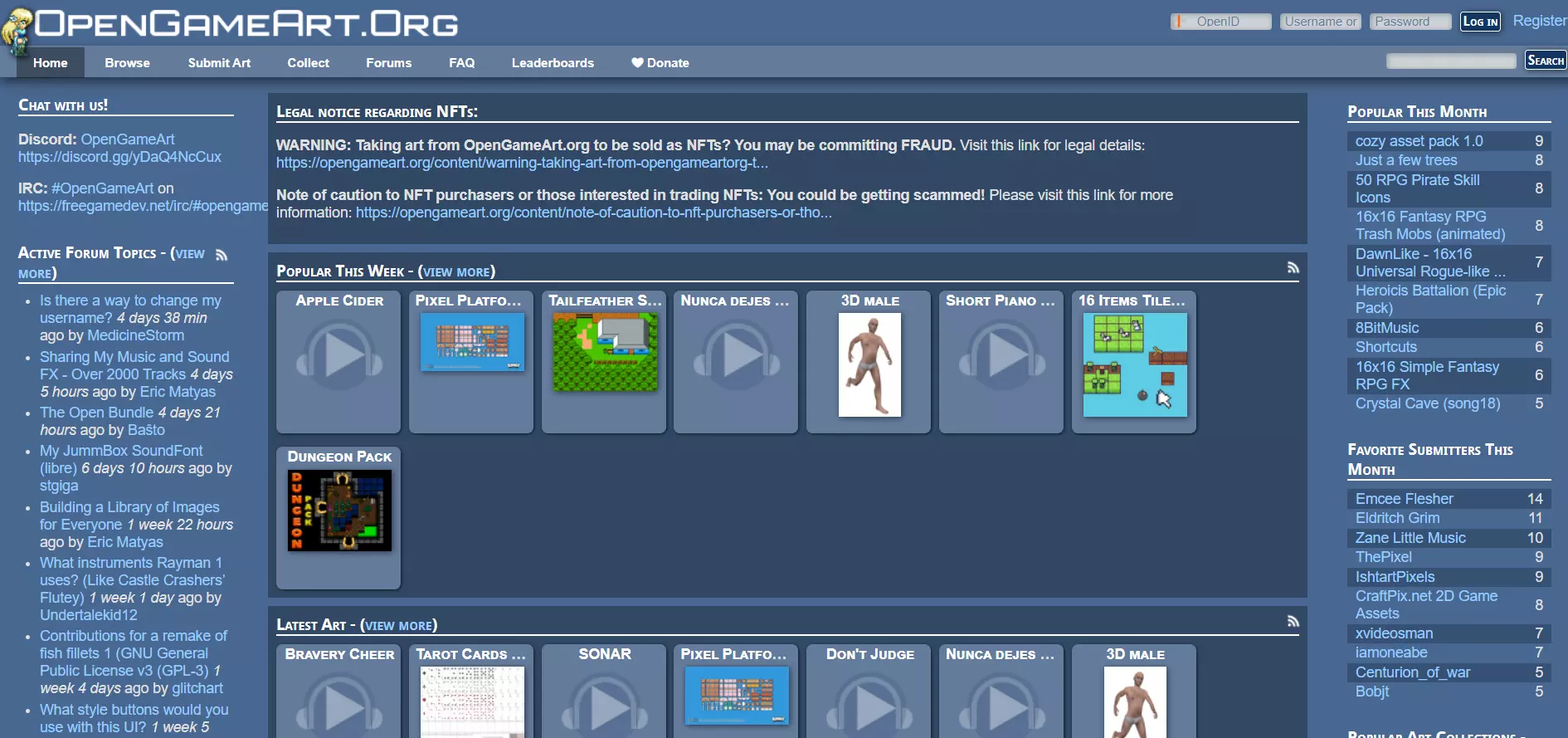Open the 16 Items Tile thumbnail
Image resolution: width=1568 pixels, height=738 pixels.
point(1135,364)
